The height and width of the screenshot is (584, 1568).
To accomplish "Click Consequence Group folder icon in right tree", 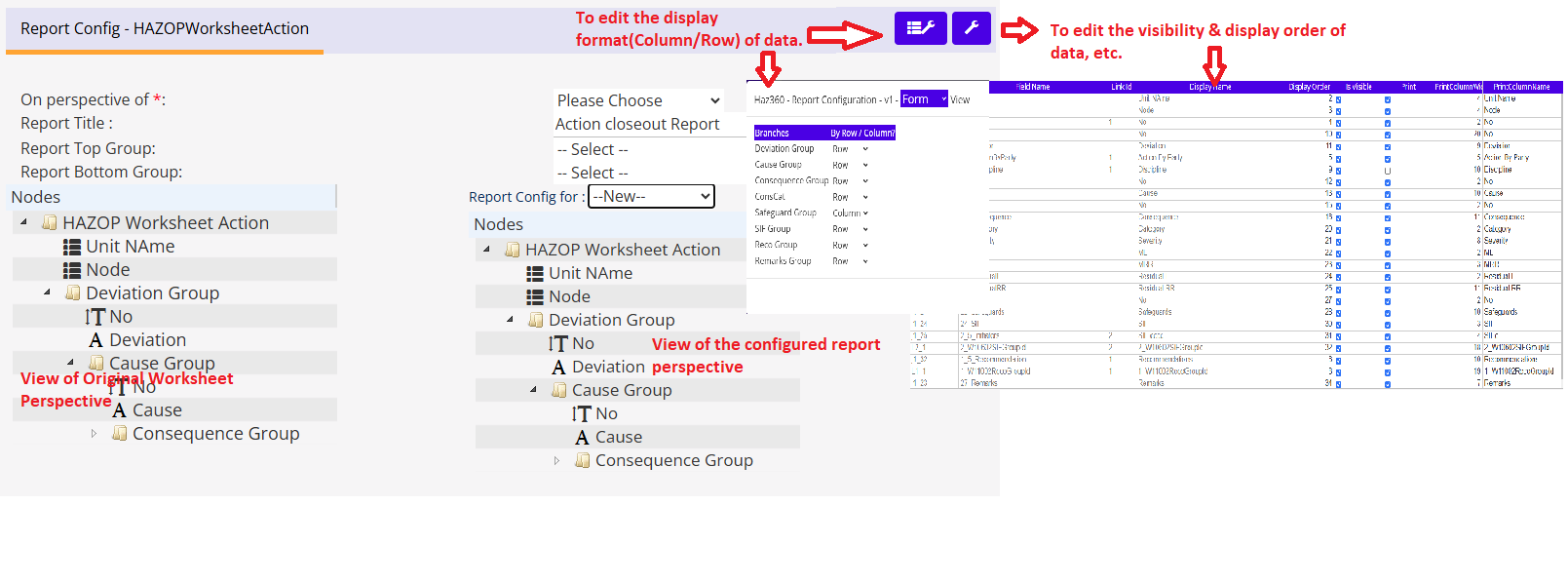I will (582, 460).
